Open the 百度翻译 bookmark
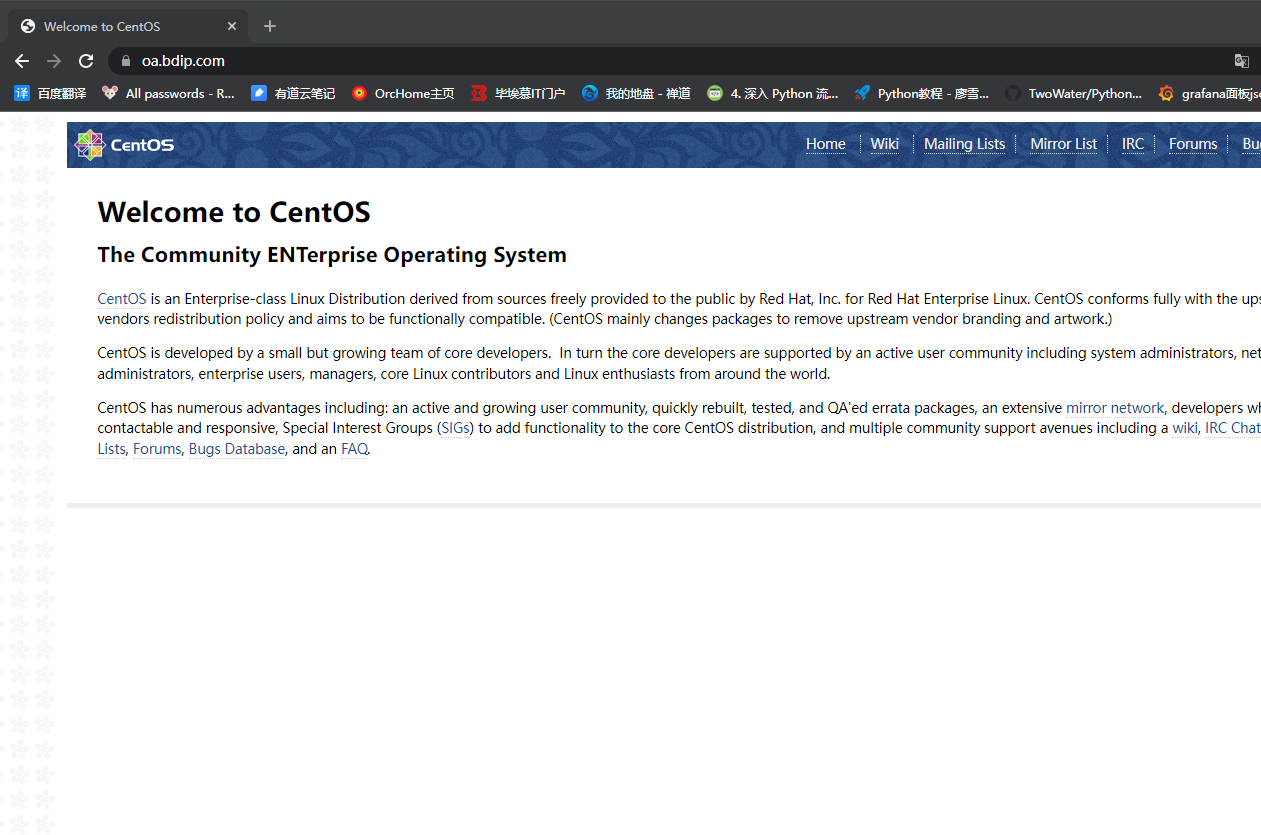The height and width of the screenshot is (835, 1261). point(50,93)
